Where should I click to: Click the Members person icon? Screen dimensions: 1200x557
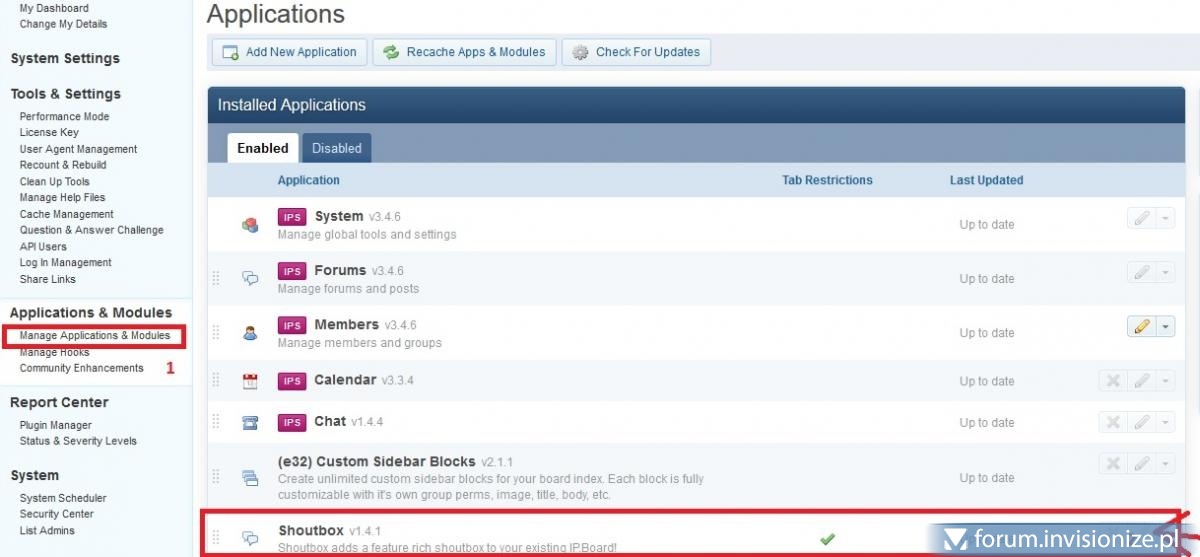pyautogui.click(x=250, y=333)
